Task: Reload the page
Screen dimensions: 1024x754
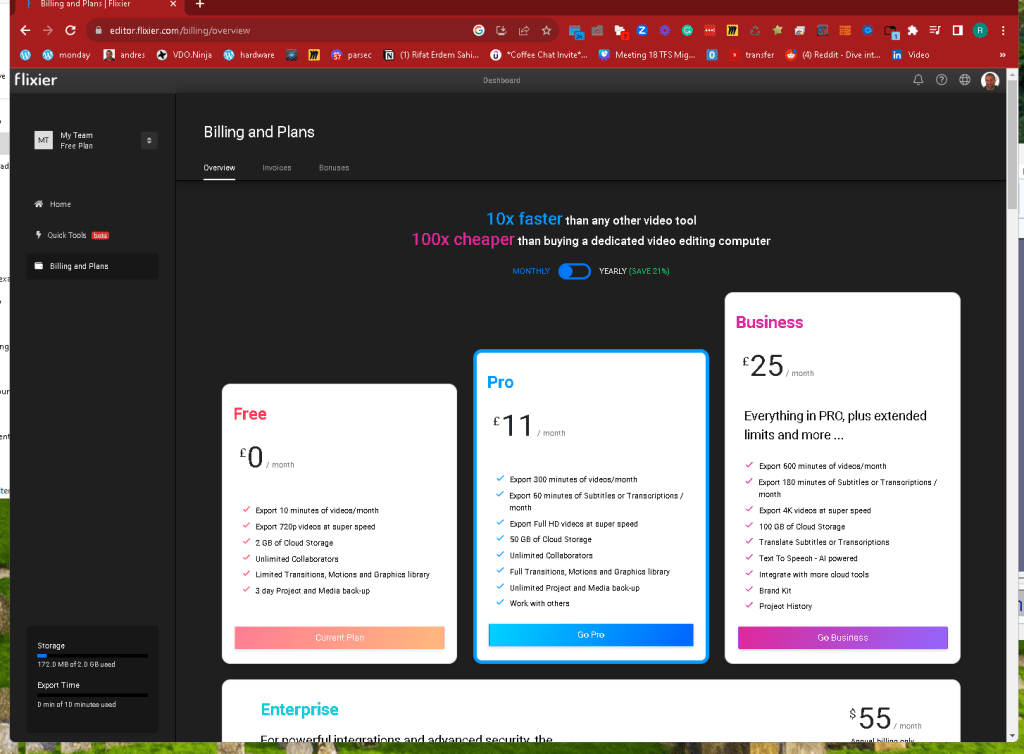Action: tap(71, 30)
